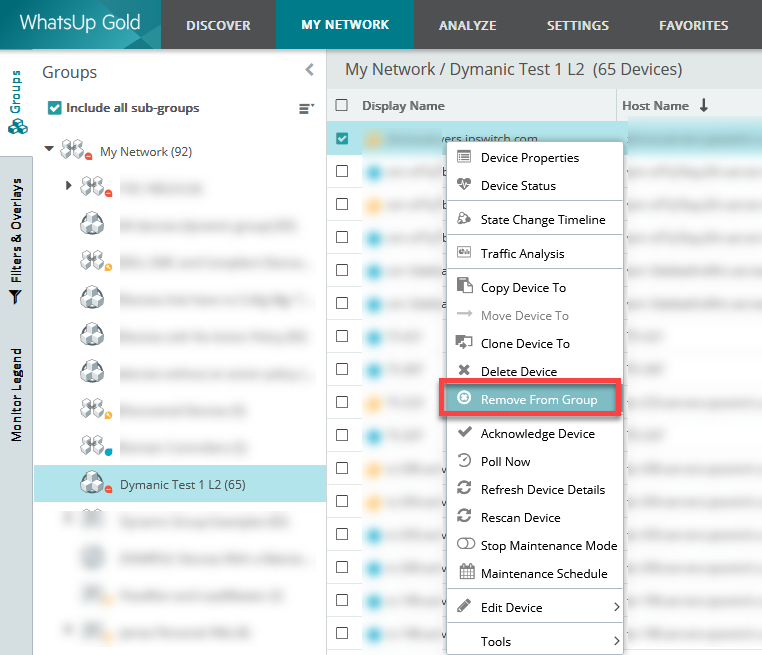Click the Rescan Device arrows icon
Screen dimensions: 762x655
(x=464, y=516)
